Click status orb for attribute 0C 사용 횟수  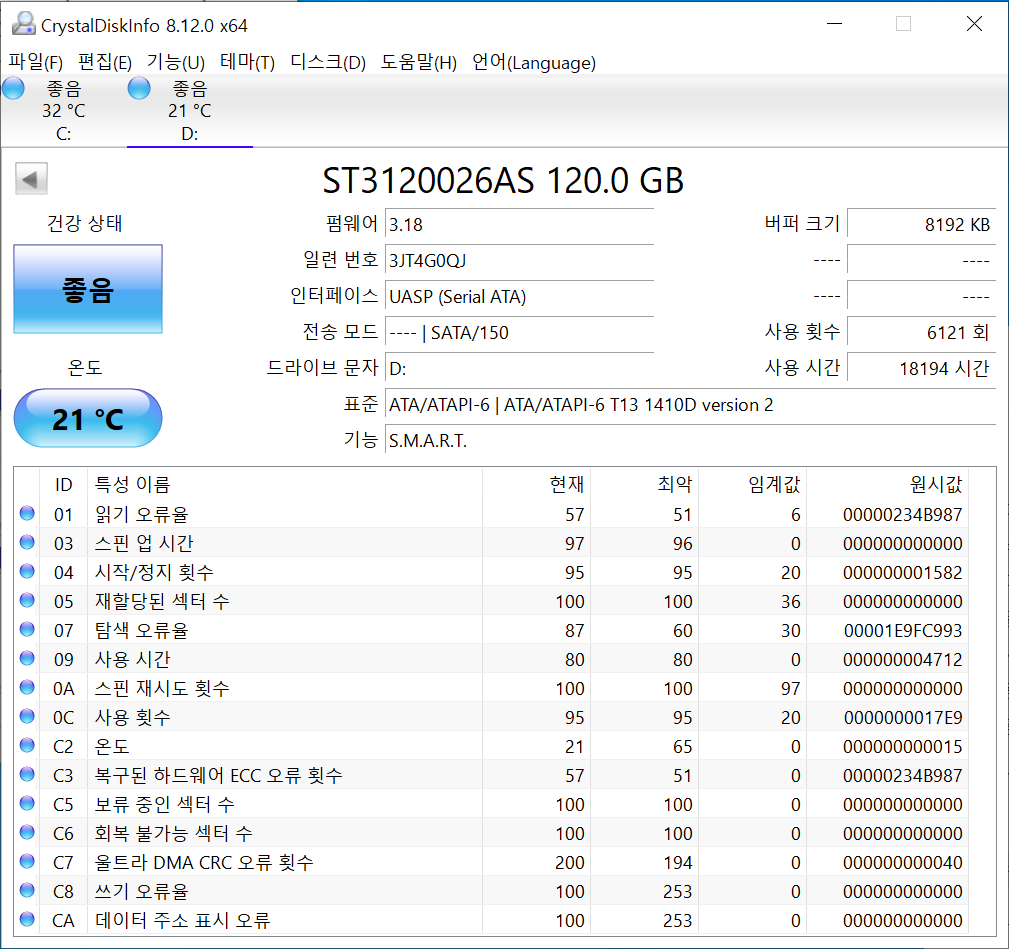pyautogui.click(x=27, y=716)
